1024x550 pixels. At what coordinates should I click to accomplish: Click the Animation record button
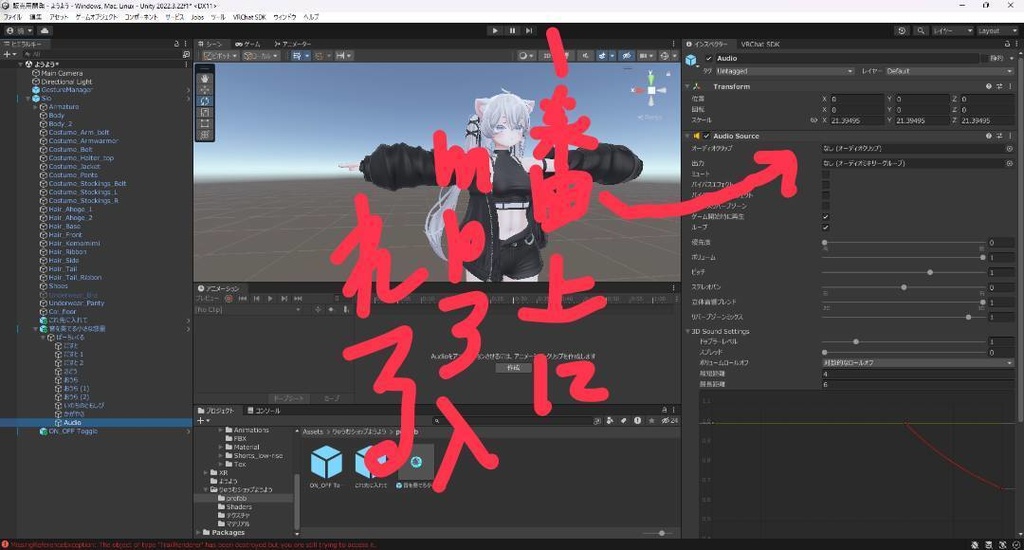tap(229, 299)
